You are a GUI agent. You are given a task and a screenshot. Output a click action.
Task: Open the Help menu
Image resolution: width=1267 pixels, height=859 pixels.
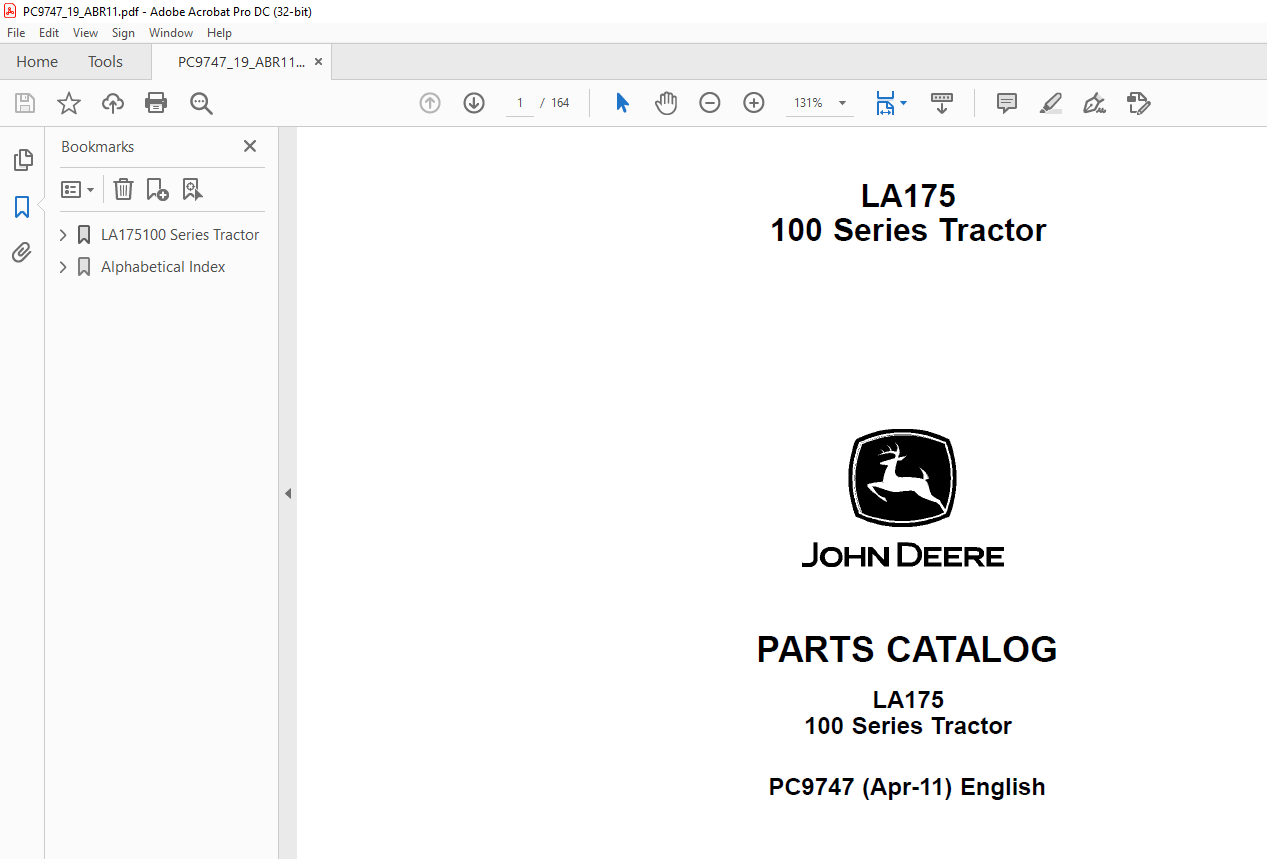219,33
